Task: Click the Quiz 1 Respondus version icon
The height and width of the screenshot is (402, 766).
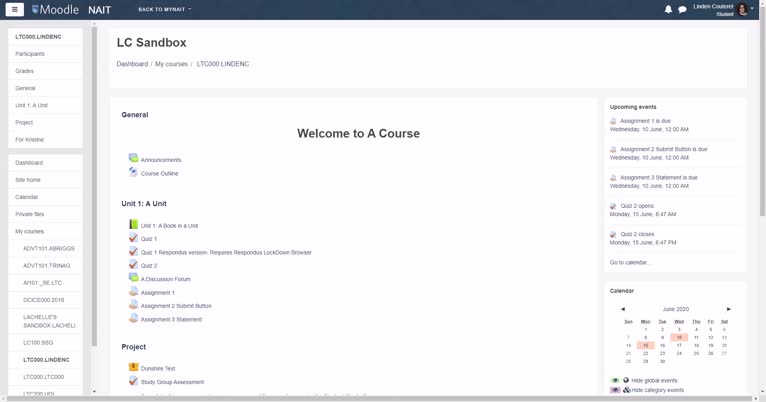Action: [133, 251]
